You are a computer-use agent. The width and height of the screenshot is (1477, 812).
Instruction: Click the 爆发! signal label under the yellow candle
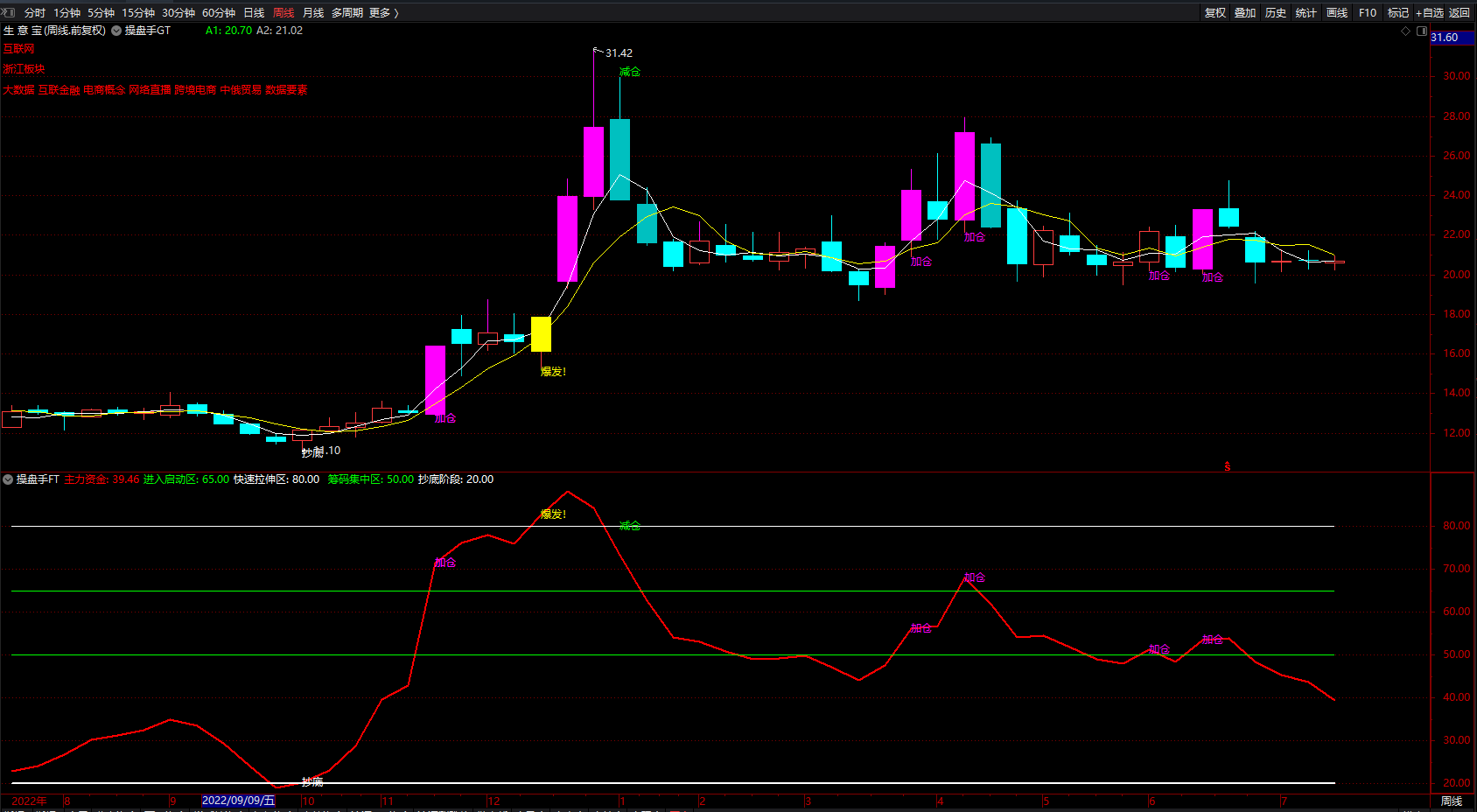click(x=553, y=372)
